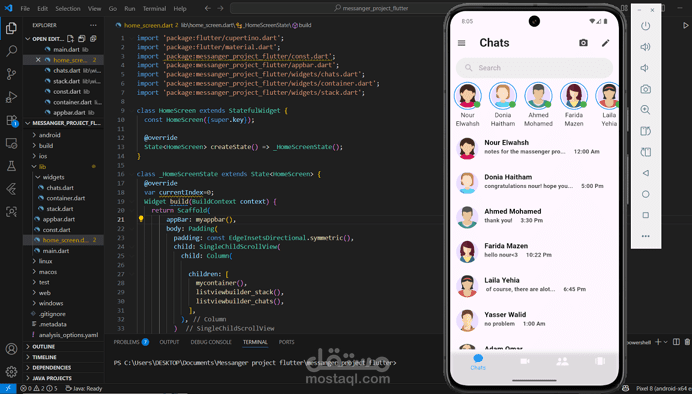Open the Source Control view
This screenshot has height=394, width=696.
pyautogui.click(x=12, y=74)
